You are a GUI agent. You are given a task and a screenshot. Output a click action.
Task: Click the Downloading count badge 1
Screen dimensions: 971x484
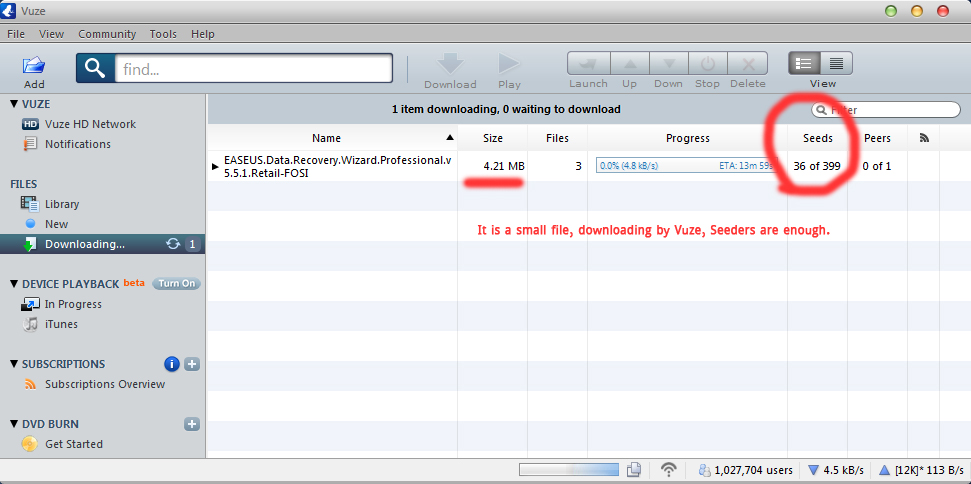click(x=192, y=244)
